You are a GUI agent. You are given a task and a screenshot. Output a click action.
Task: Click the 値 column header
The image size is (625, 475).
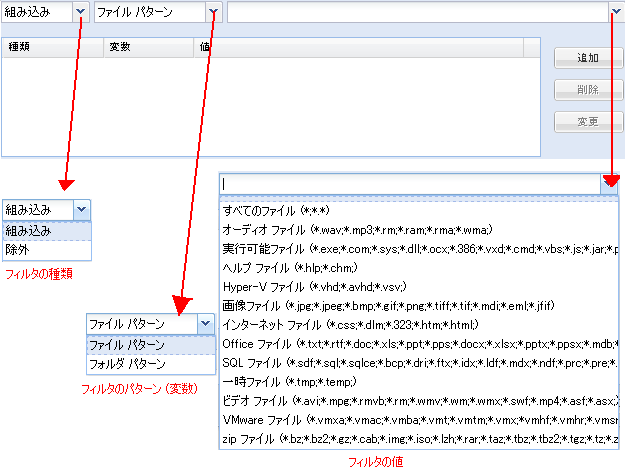pos(359,47)
